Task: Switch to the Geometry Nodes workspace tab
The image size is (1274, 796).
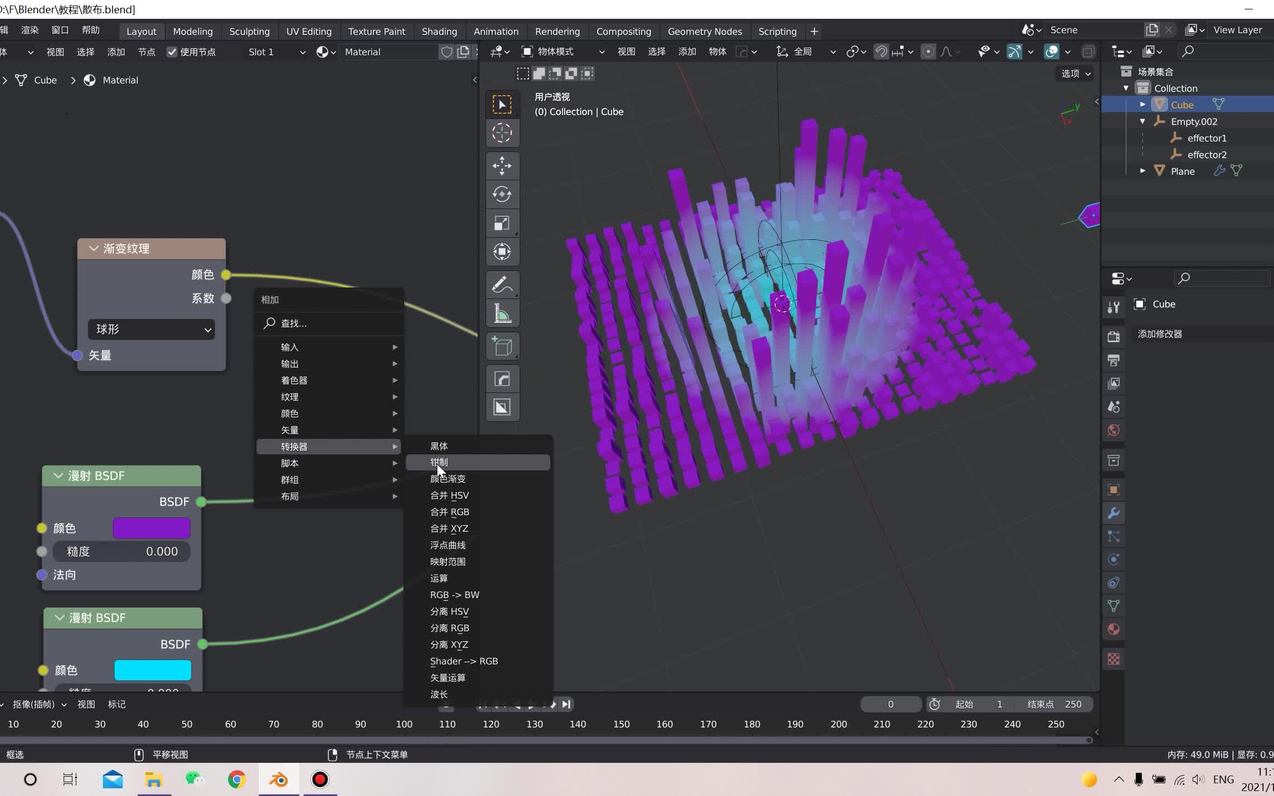Action: tap(705, 31)
